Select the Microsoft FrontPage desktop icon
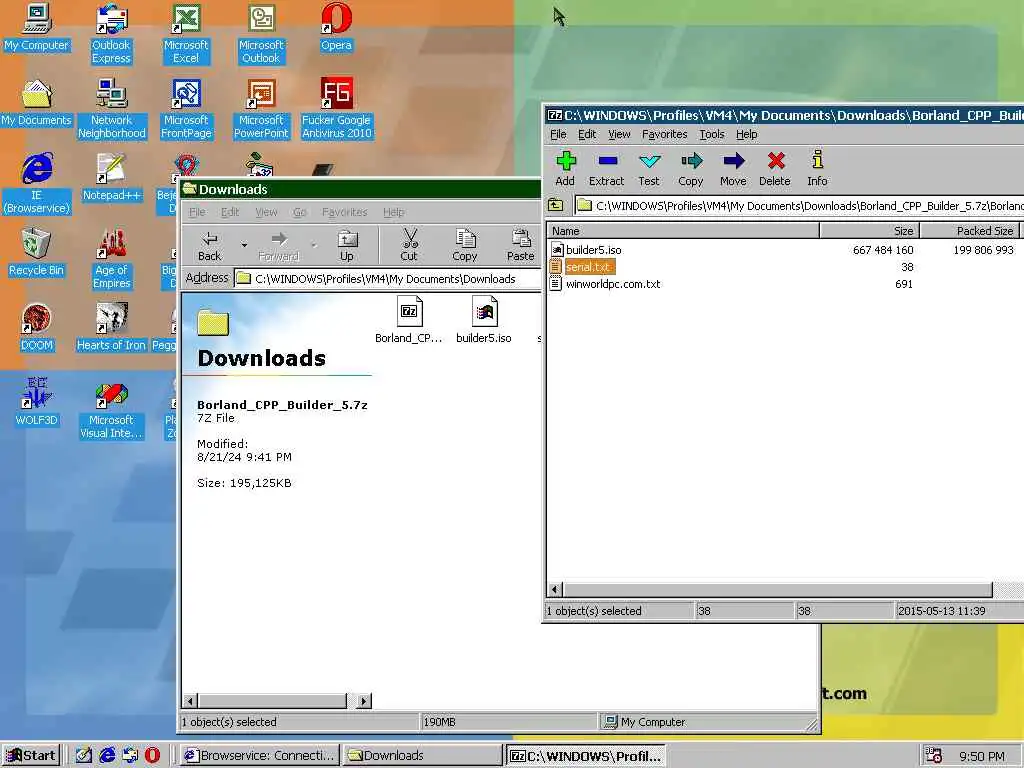The height and width of the screenshot is (768, 1024). tap(186, 109)
